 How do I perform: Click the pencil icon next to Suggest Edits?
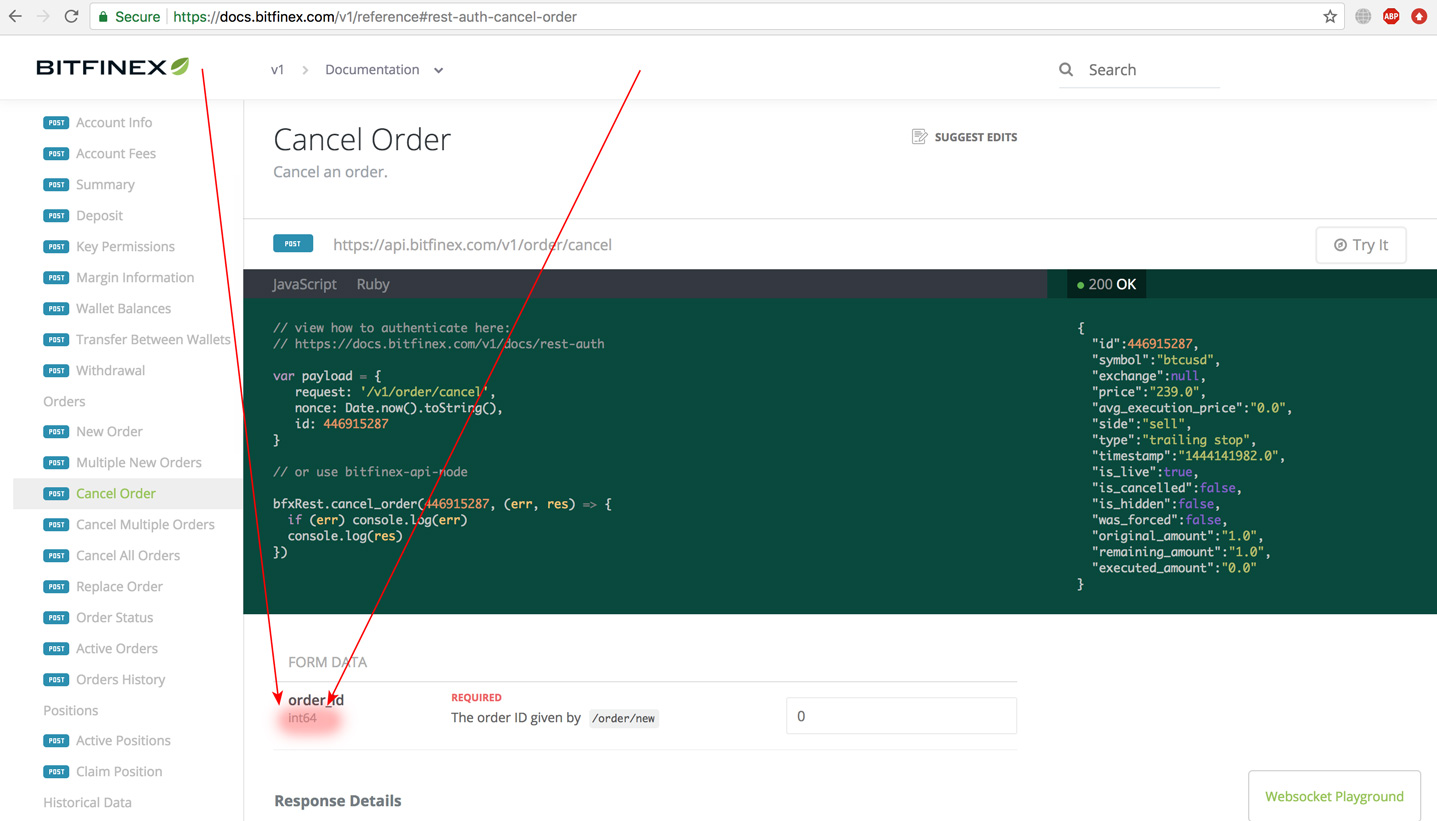click(919, 136)
